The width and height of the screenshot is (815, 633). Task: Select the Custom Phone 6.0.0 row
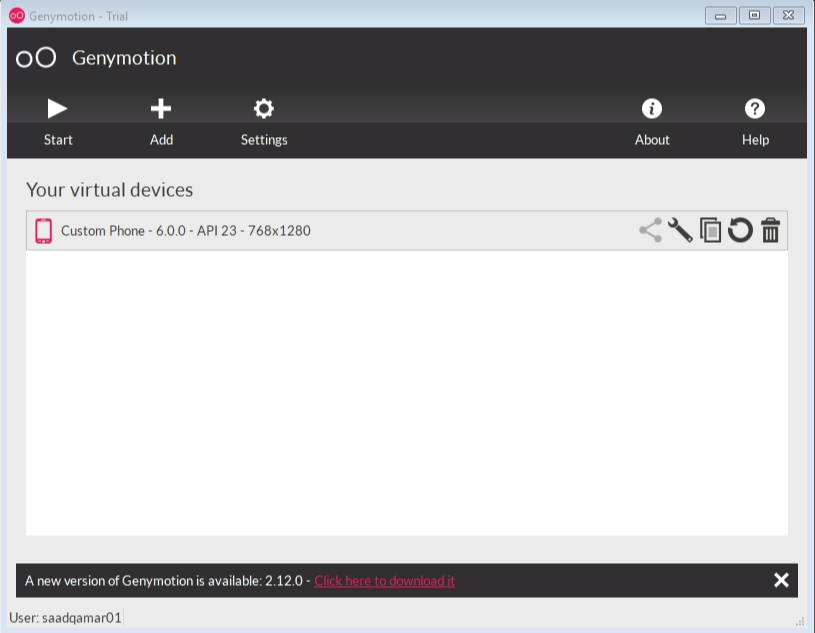tap(406, 230)
